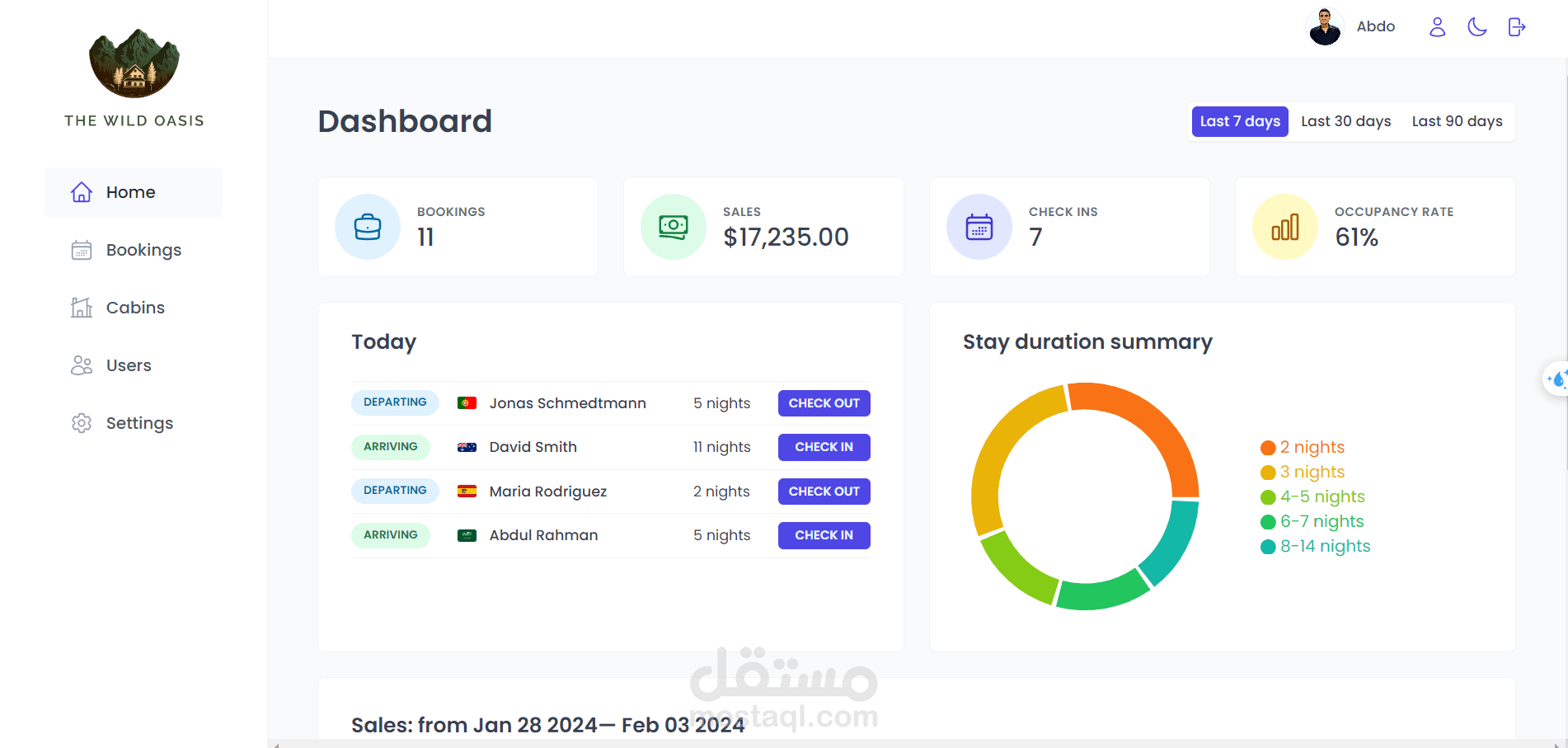The image size is (1568, 748).
Task: Open the user account icon near Abdo
Action: 1437,27
